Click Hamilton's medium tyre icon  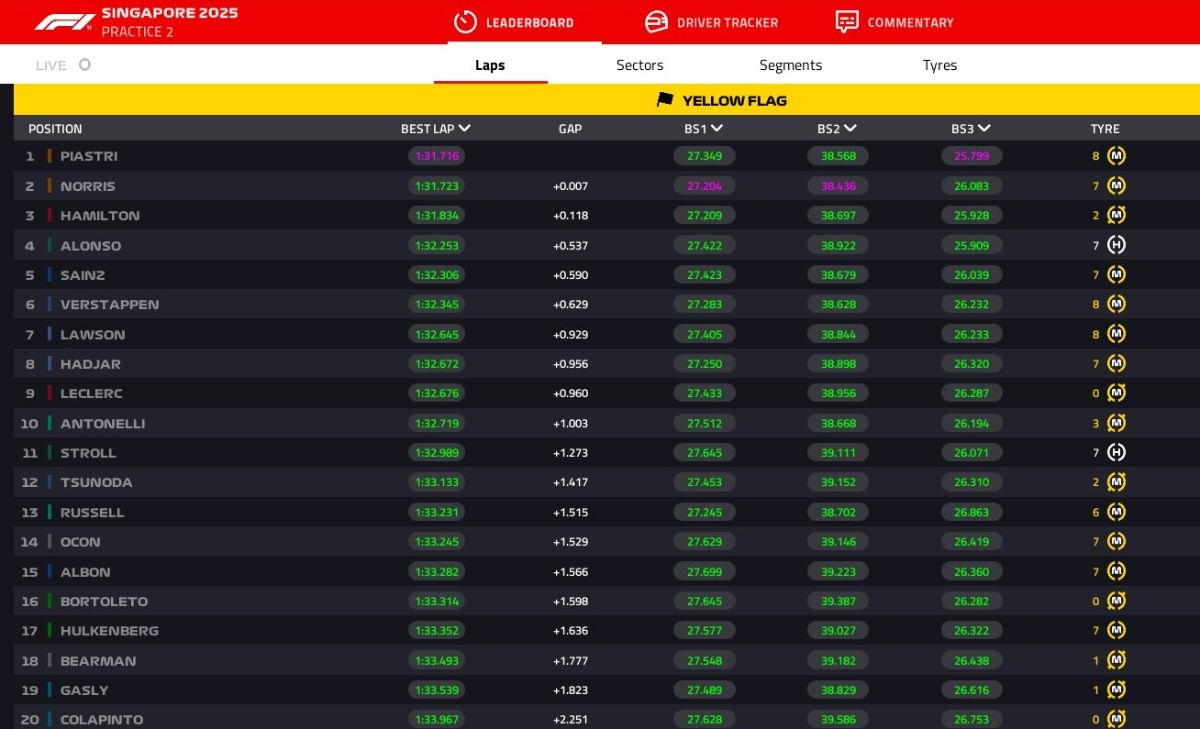pos(1117,215)
